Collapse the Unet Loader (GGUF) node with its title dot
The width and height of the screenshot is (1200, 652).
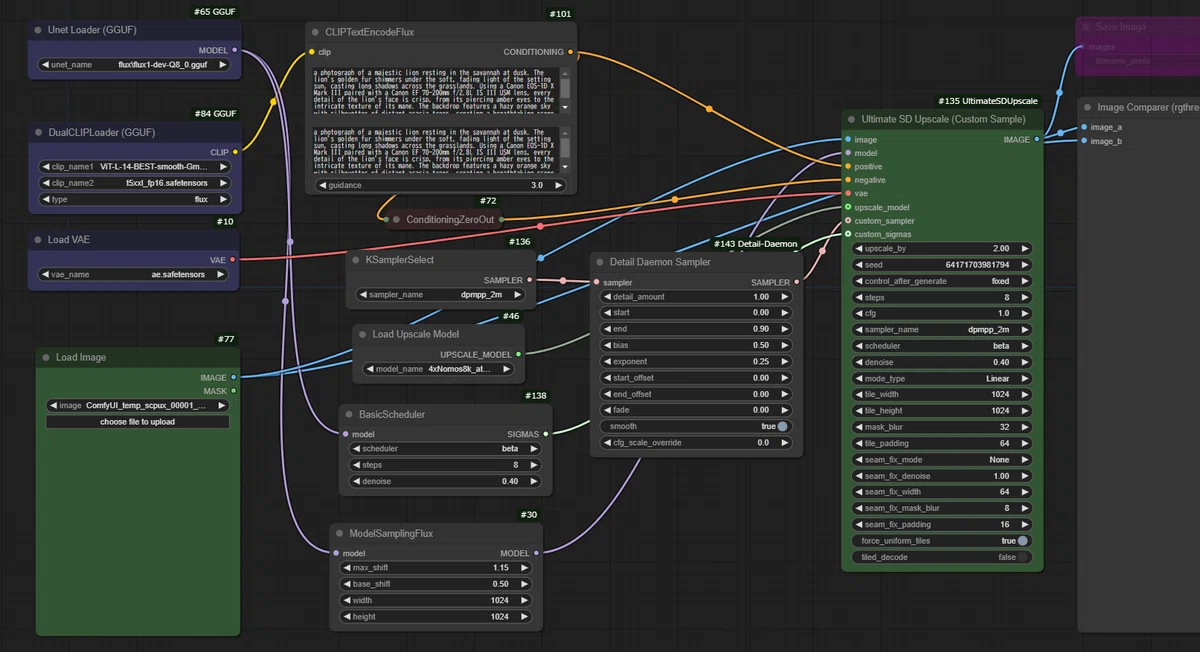click(x=37, y=30)
